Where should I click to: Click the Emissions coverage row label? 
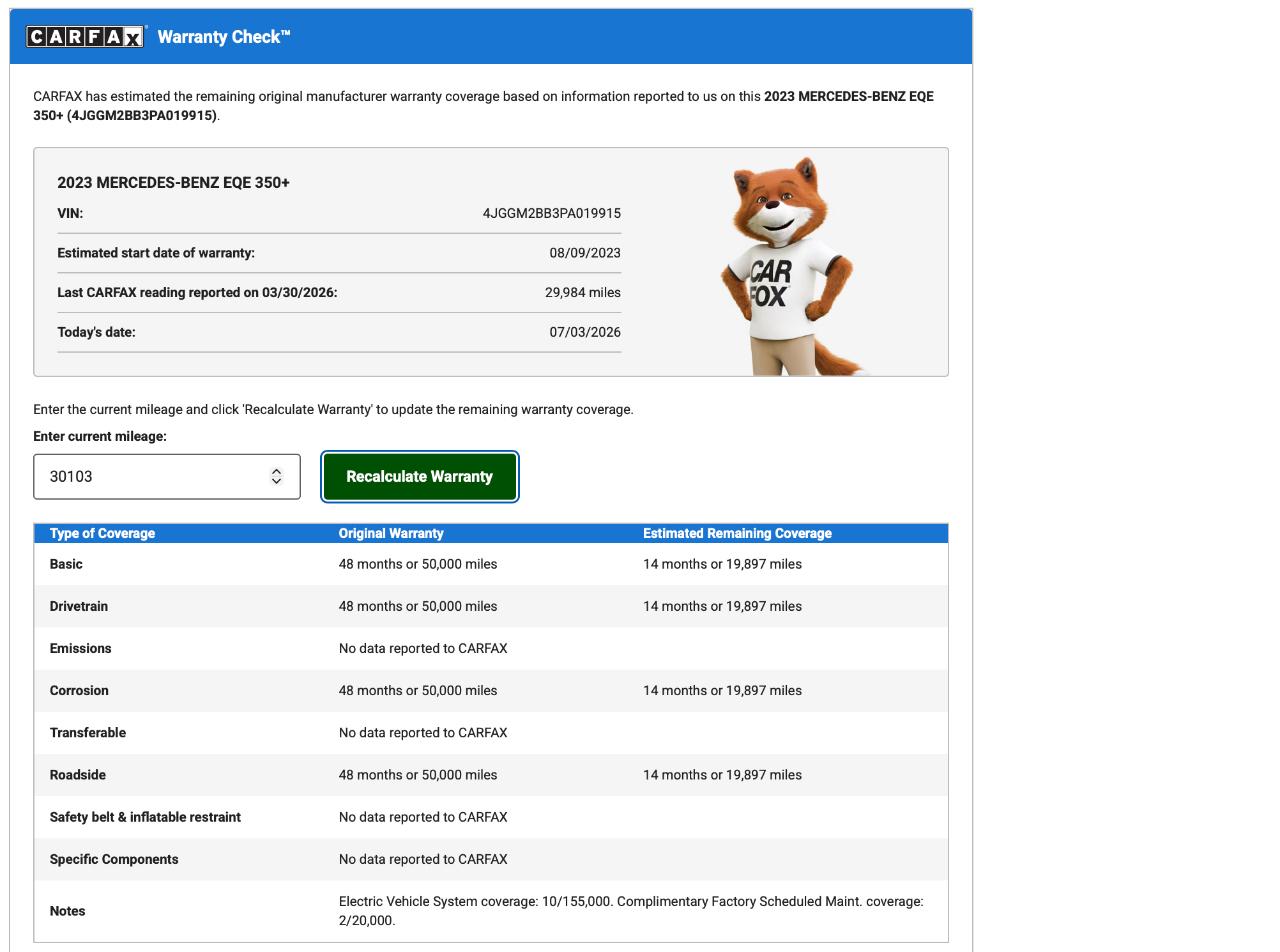[81, 648]
